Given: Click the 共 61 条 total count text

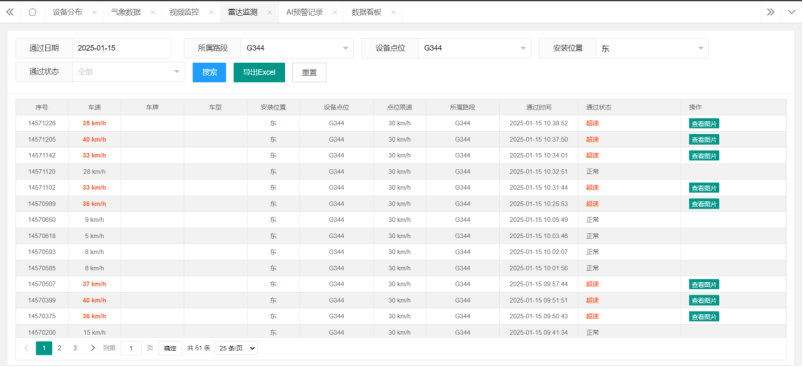Looking at the screenshot, I should [199, 348].
